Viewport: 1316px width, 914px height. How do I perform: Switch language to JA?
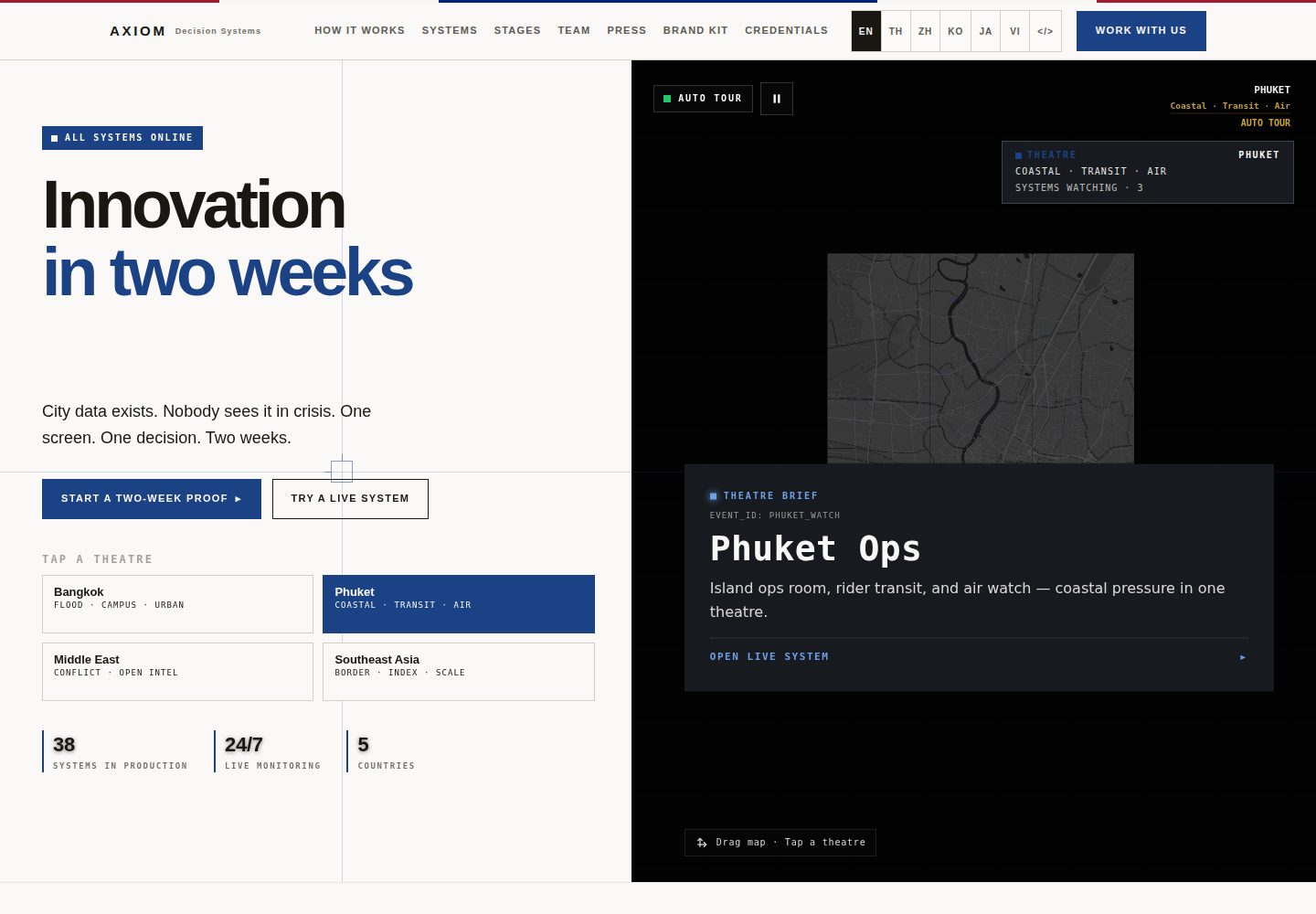click(985, 31)
